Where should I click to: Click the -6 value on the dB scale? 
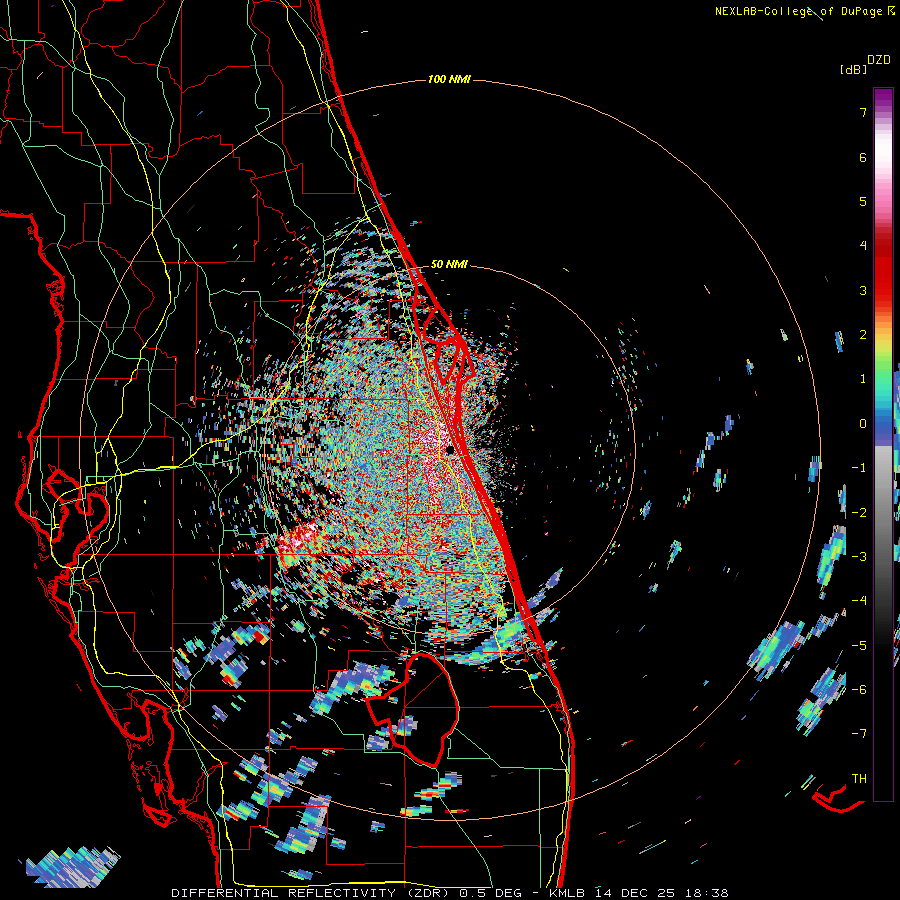859,689
